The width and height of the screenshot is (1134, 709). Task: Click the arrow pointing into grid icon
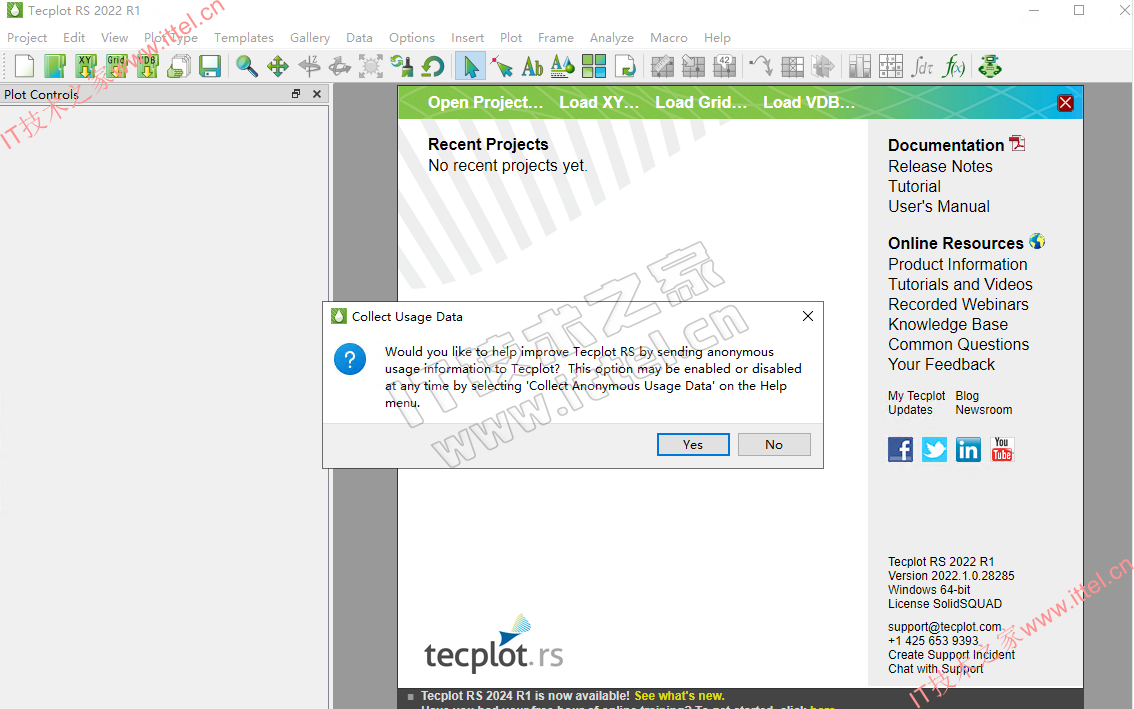[693, 67]
